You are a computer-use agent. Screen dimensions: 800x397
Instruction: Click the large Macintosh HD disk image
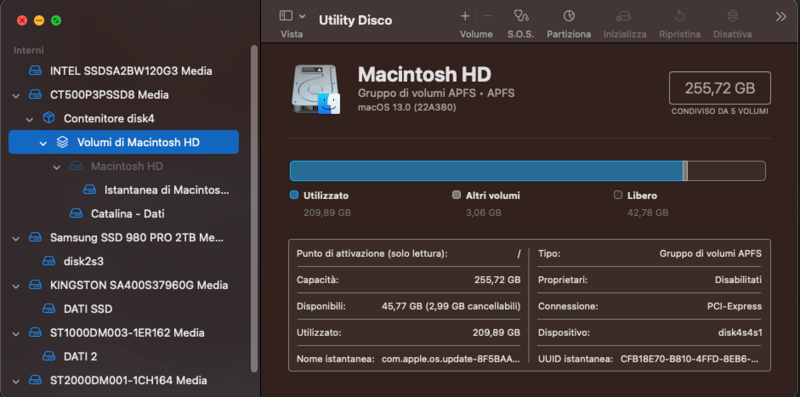316,90
